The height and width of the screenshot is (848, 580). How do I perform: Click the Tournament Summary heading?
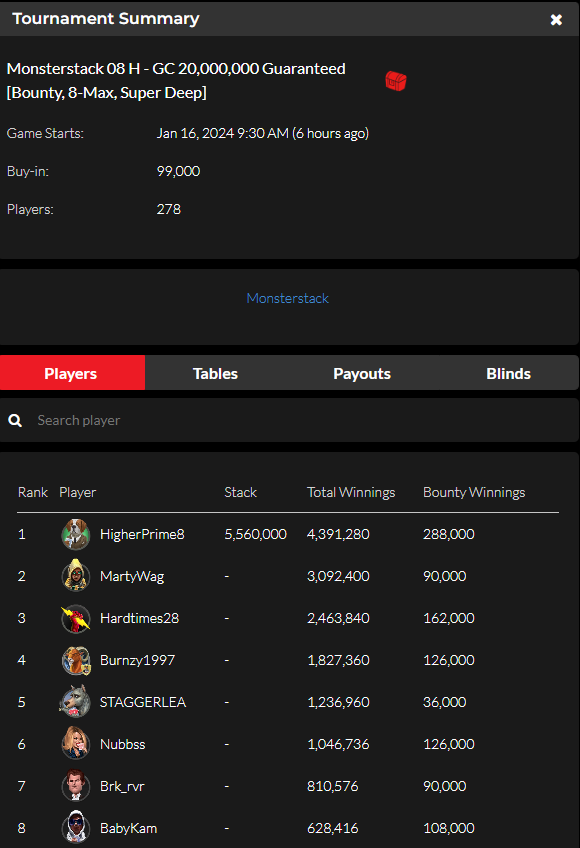(x=106, y=18)
